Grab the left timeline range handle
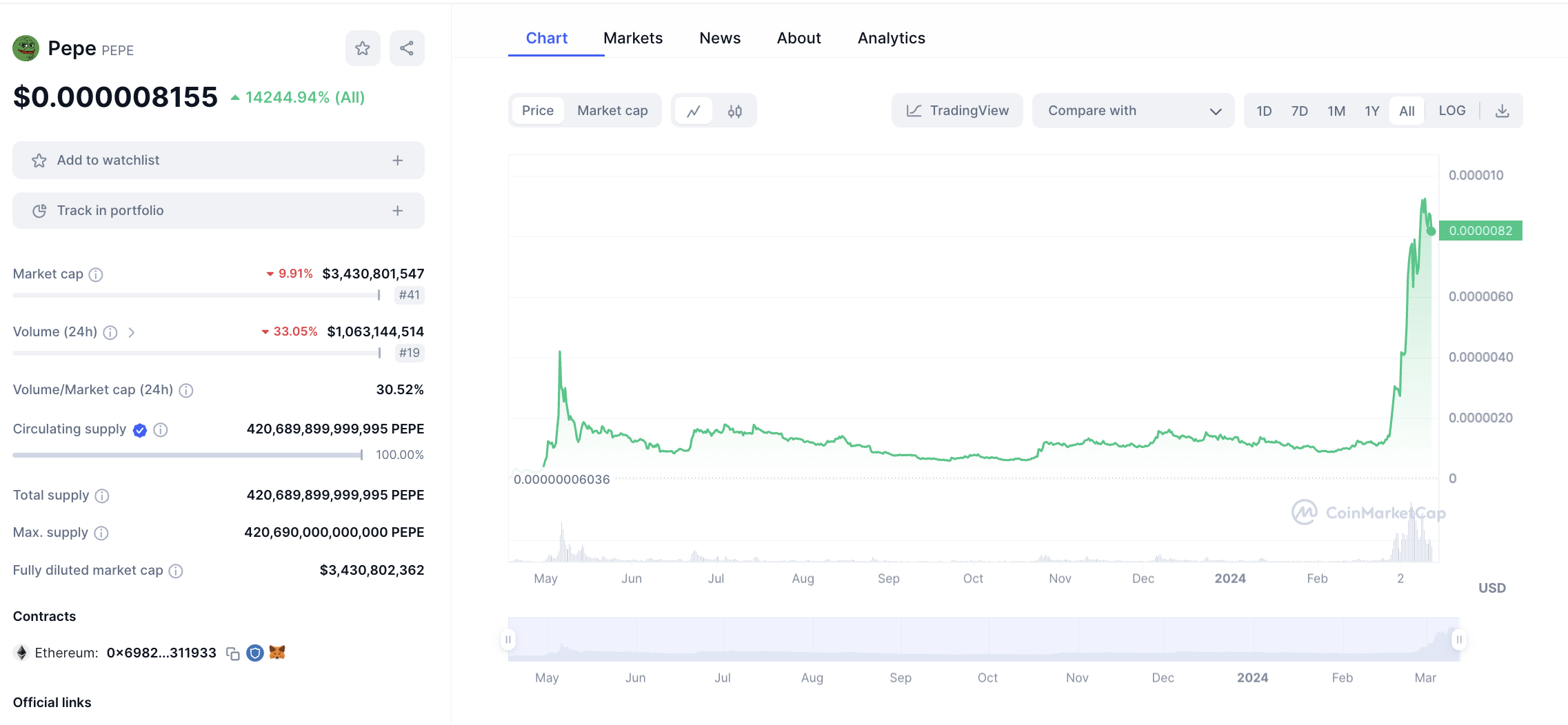This screenshot has width=1568, height=725. coord(508,640)
